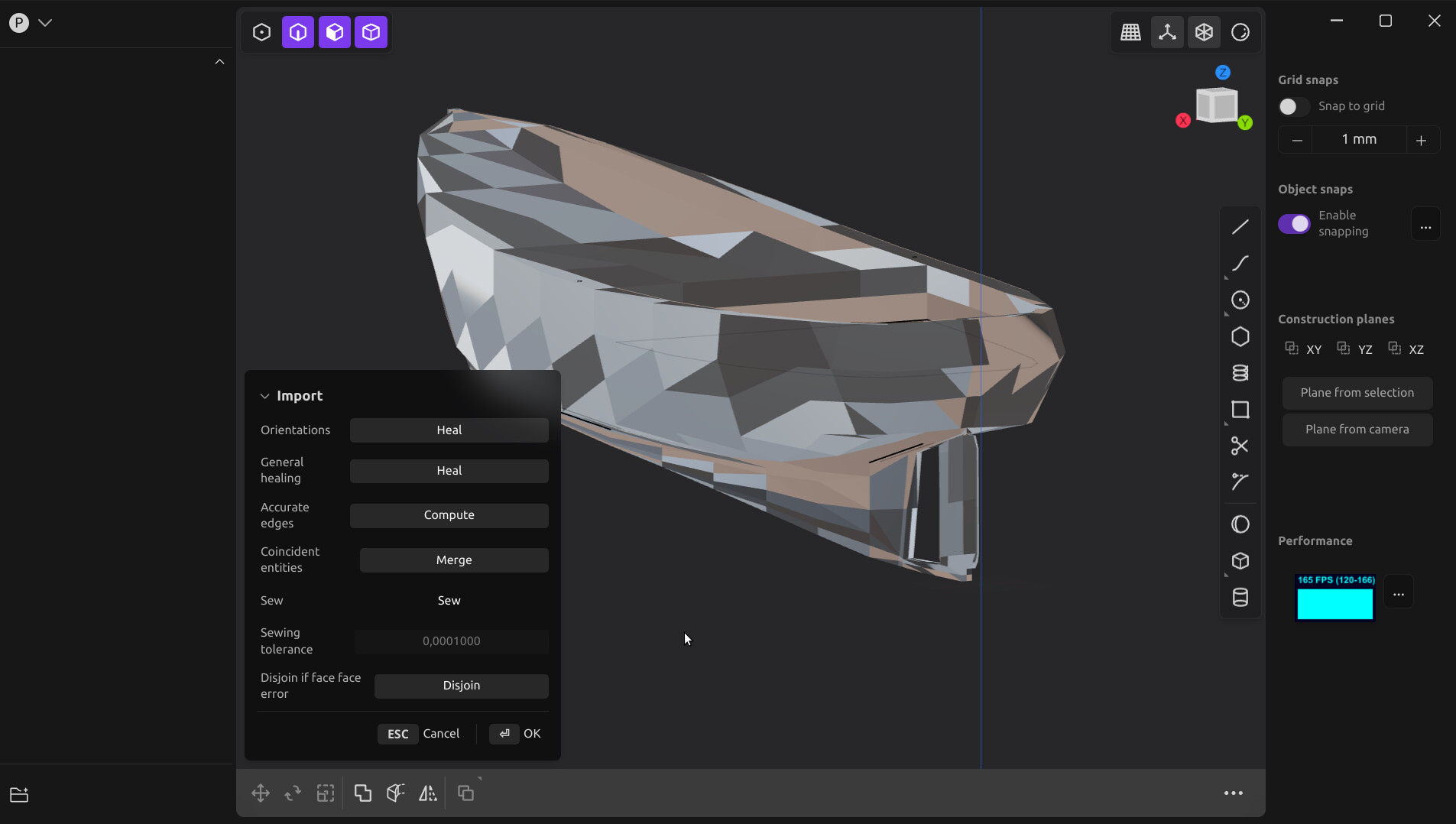
Task: Disable Enable snapping under Object snaps
Action: (x=1294, y=223)
